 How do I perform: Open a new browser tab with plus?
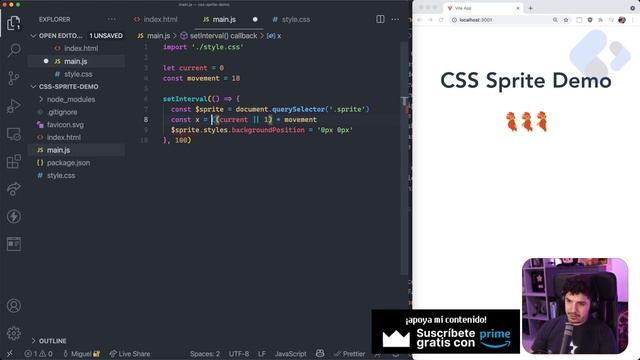click(x=530, y=8)
